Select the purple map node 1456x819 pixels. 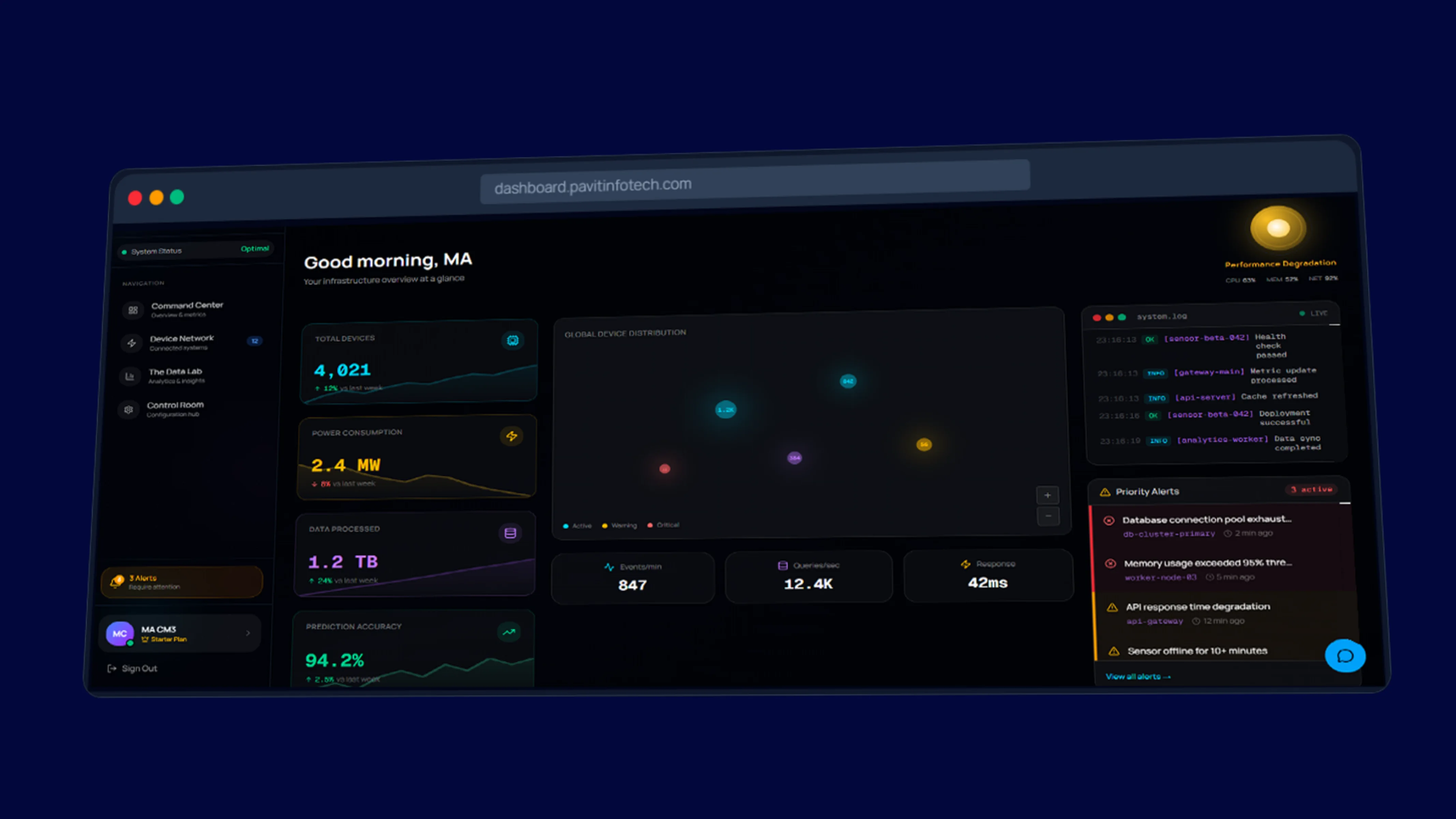[795, 458]
